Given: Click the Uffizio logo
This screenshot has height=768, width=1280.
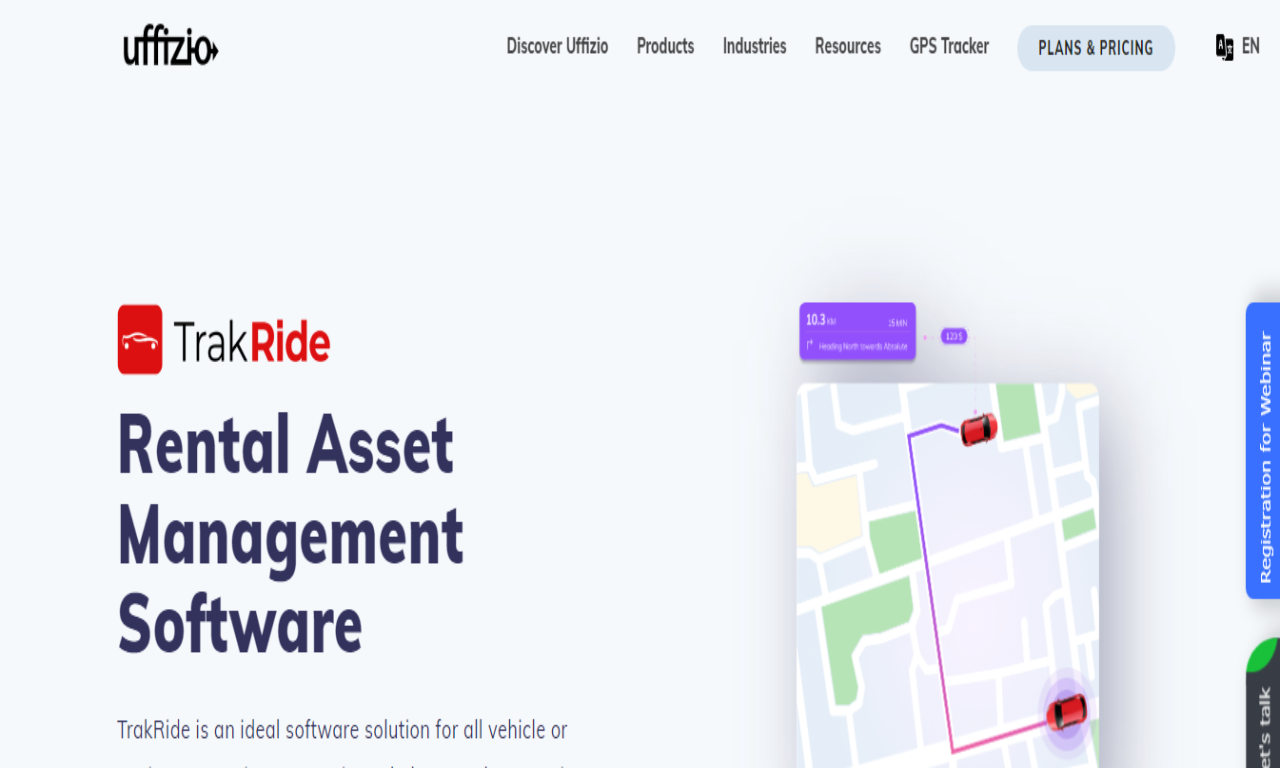Looking at the screenshot, I should (171, 46).
